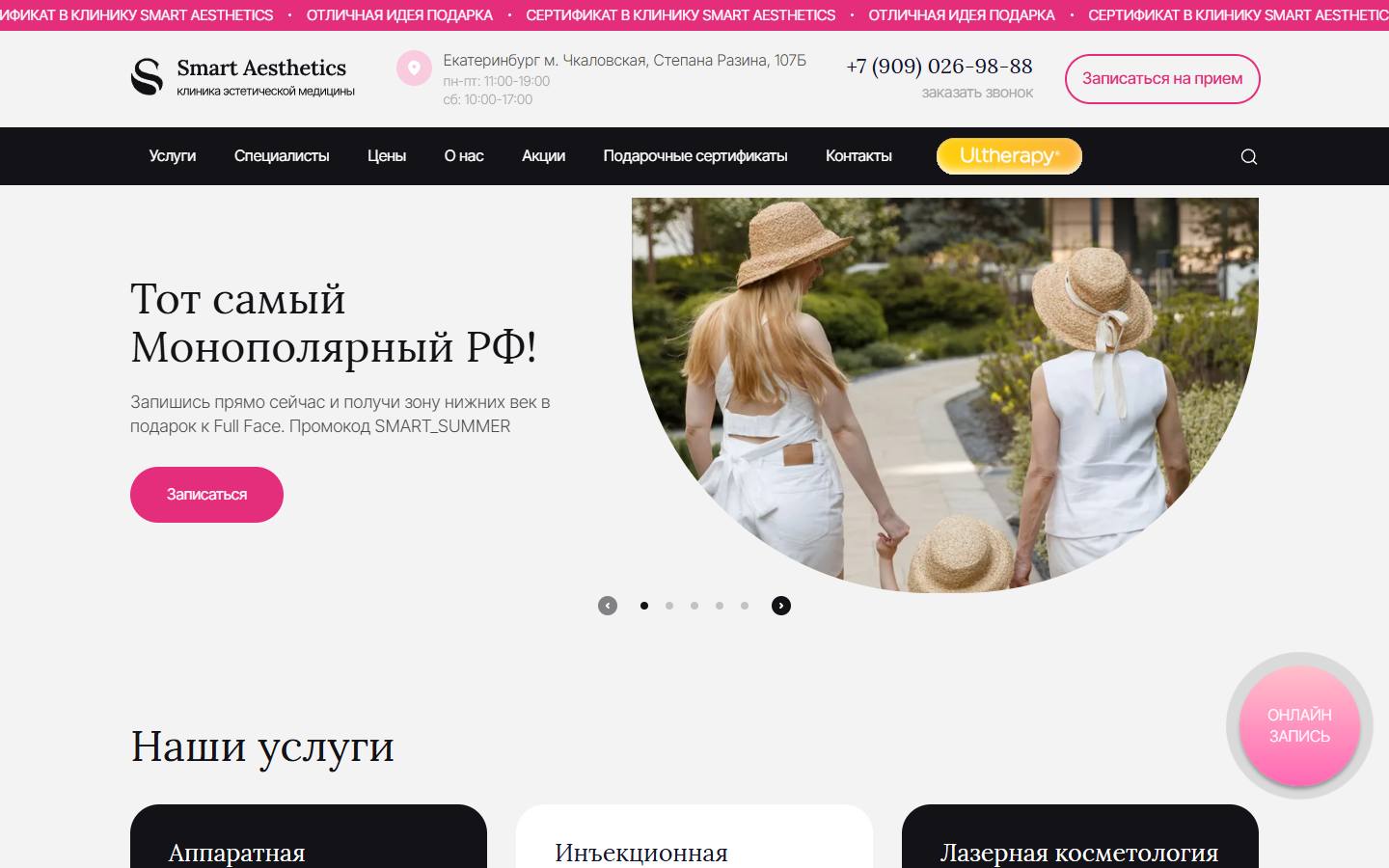Open the О нас menu item

tap(464, 156)
